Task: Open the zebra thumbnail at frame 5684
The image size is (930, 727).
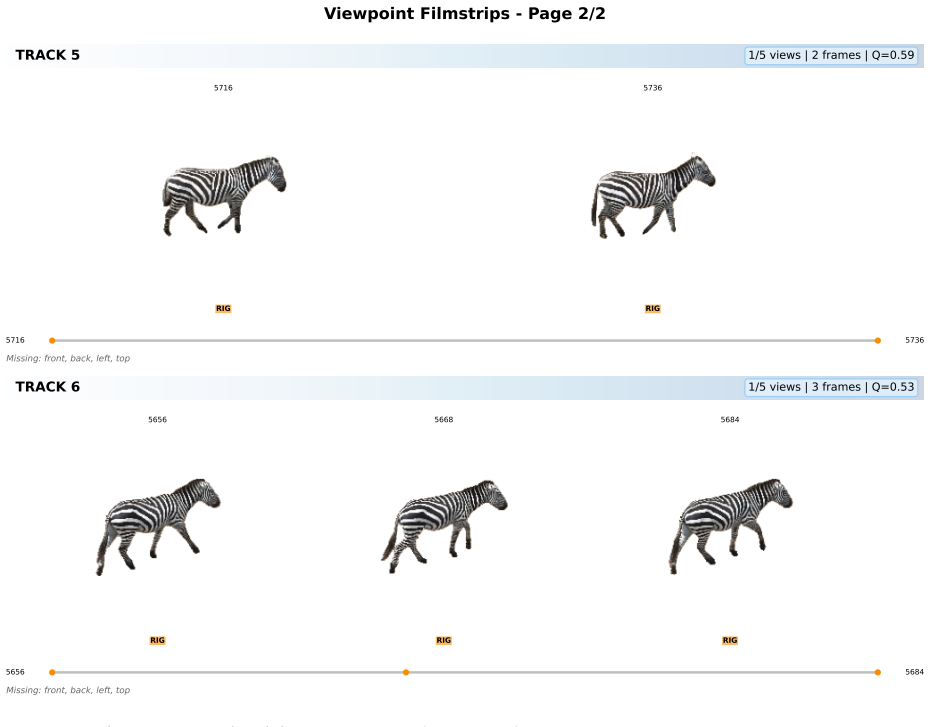Action: click(730, 527)
